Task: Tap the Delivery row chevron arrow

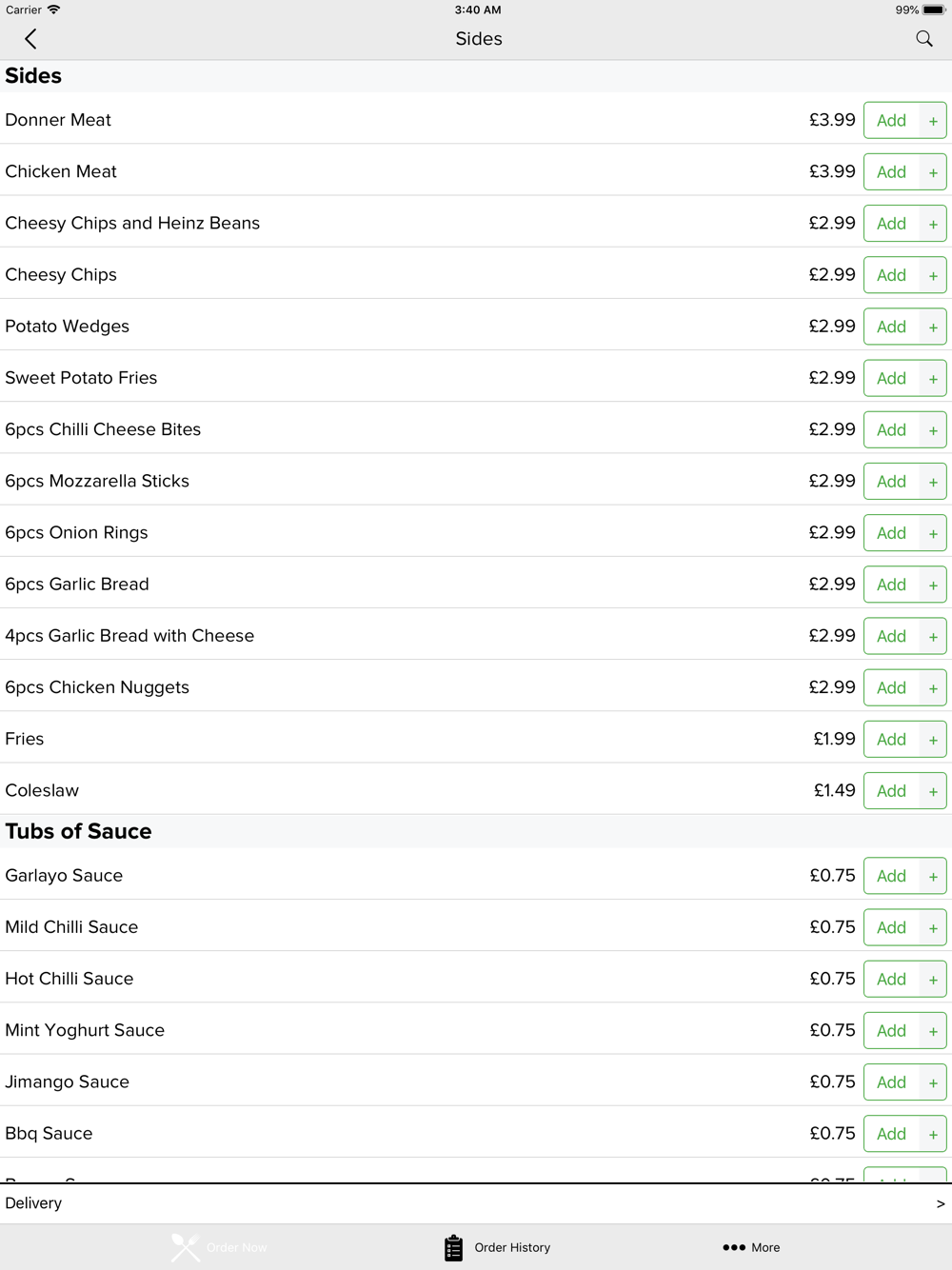Action: (x=941, y=1204)
